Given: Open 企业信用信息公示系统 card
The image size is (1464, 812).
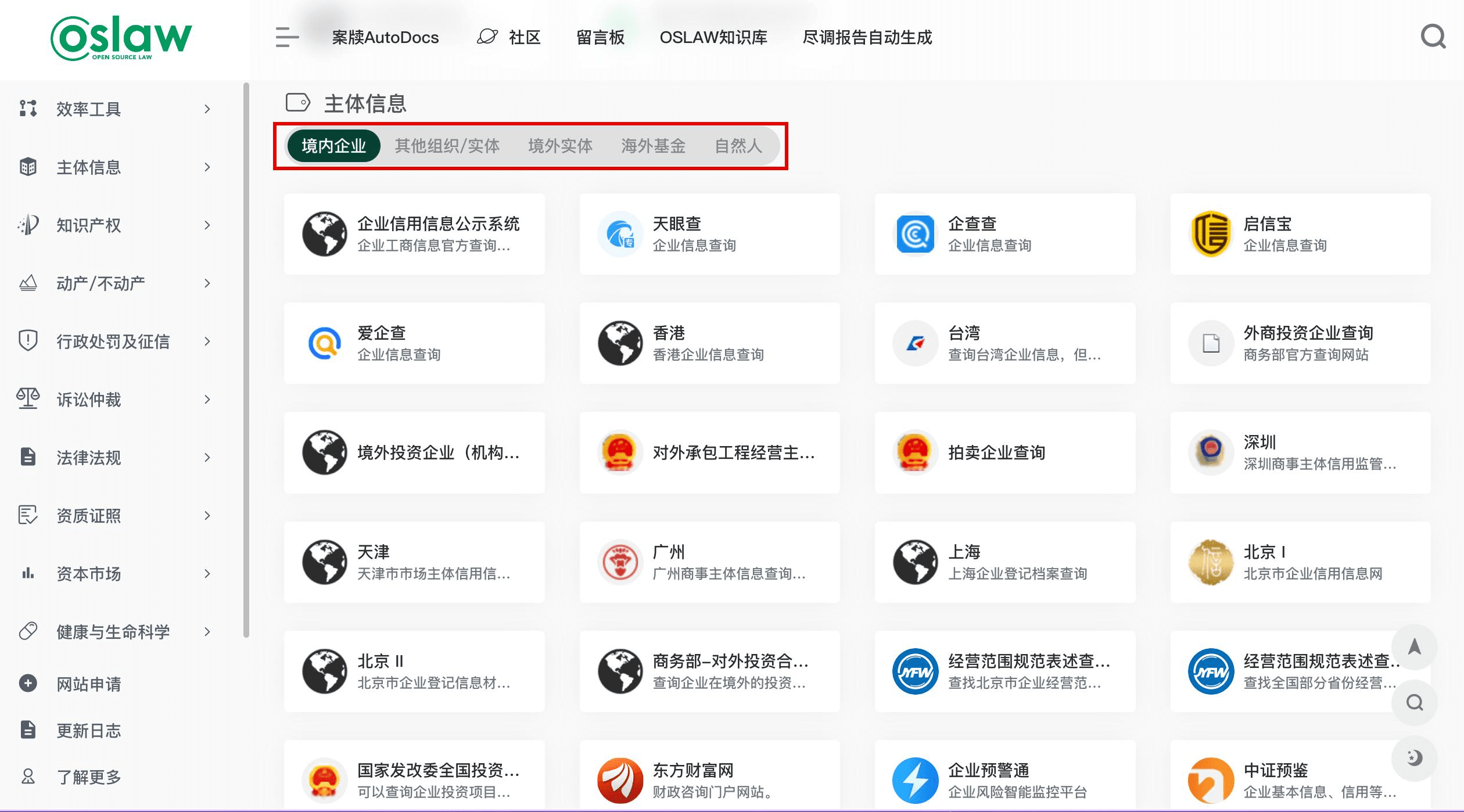Looking at the screenshot, I should pos(414,234).
